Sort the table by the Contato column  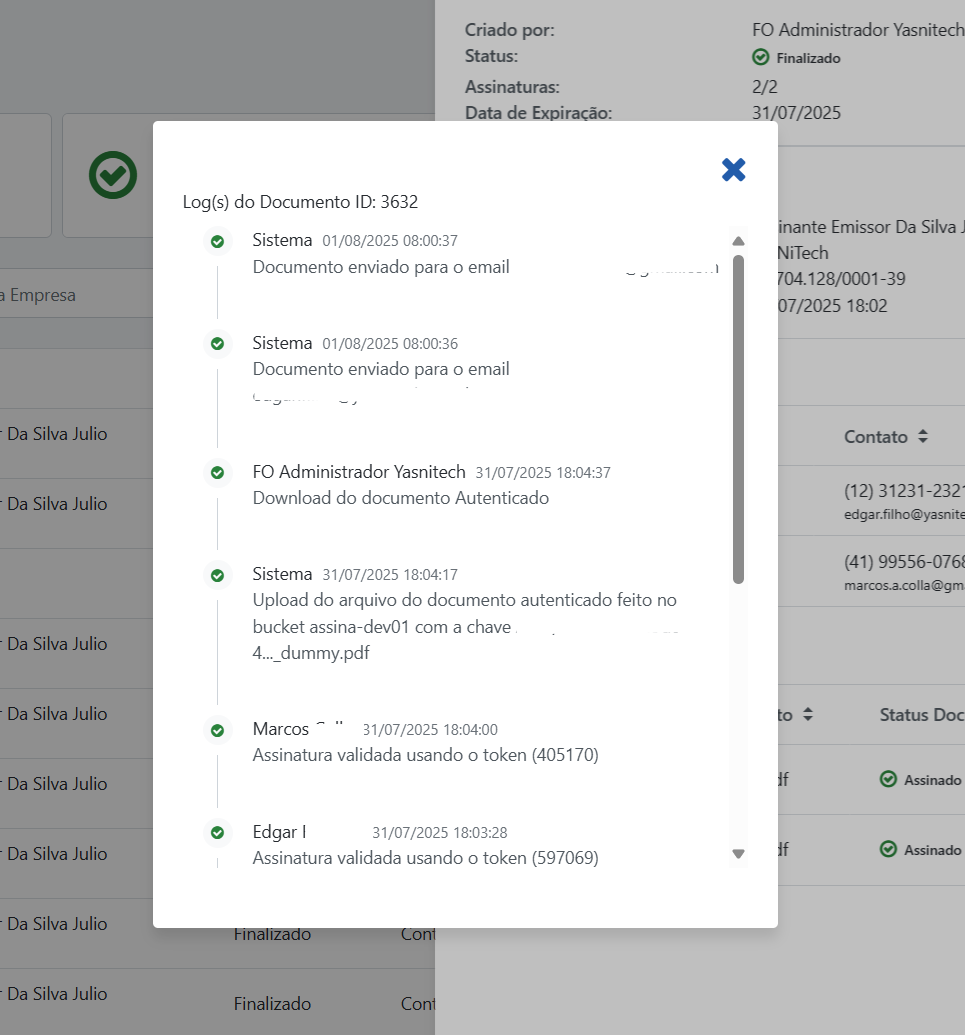coord(922,437)
